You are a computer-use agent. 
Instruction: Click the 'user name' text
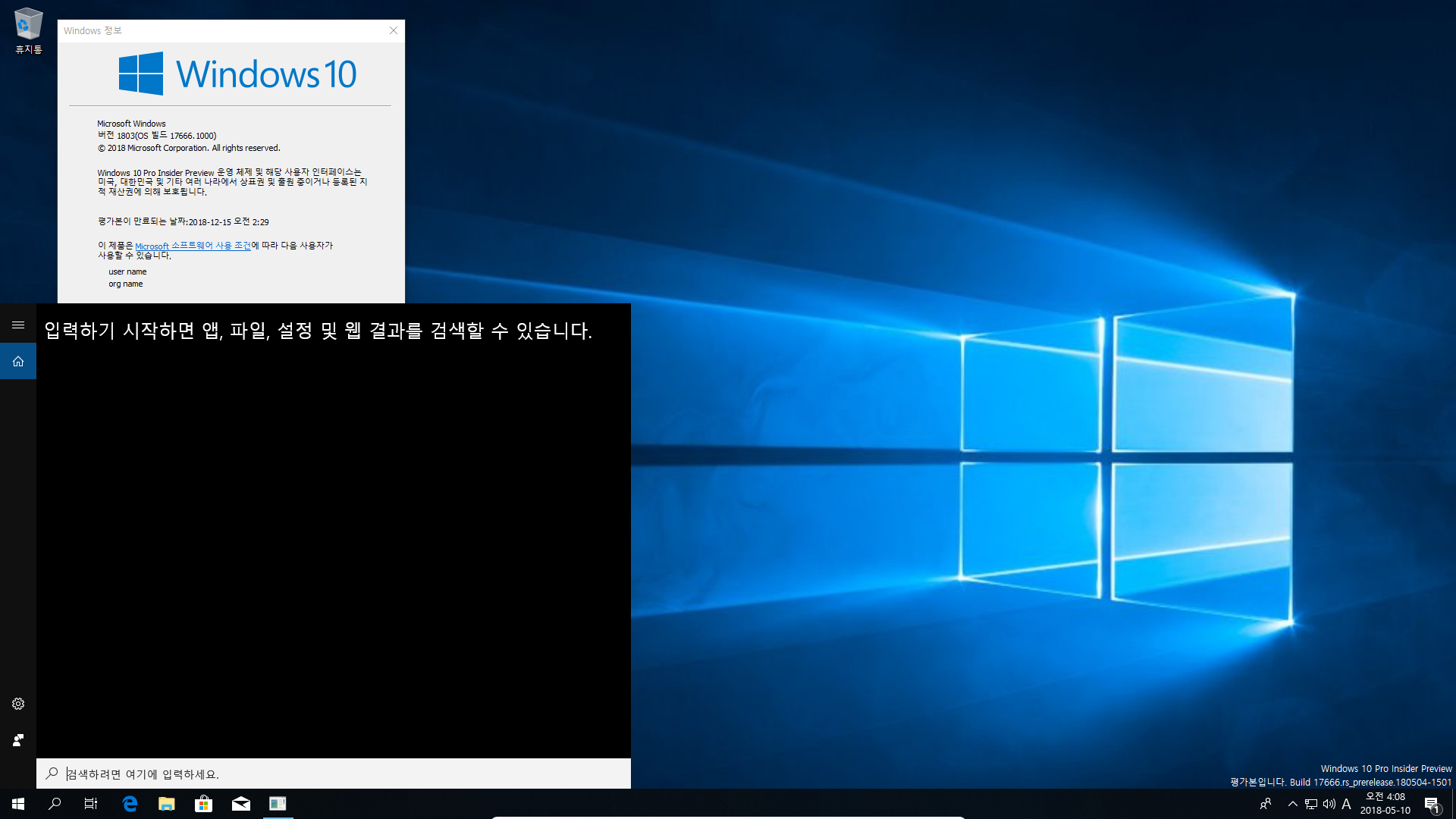(x=127, y=271)
